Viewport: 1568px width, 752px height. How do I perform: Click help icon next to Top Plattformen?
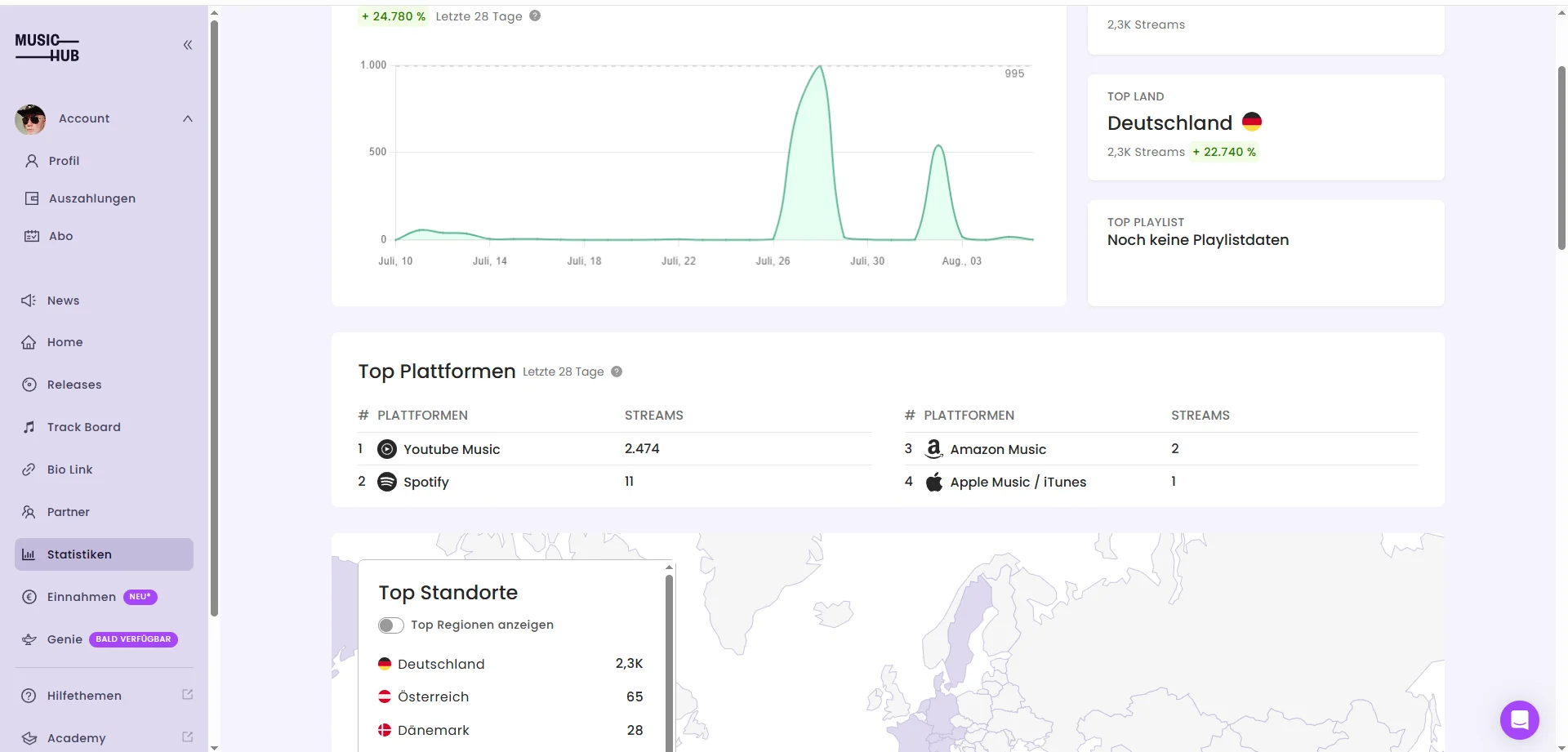(617, 372)
